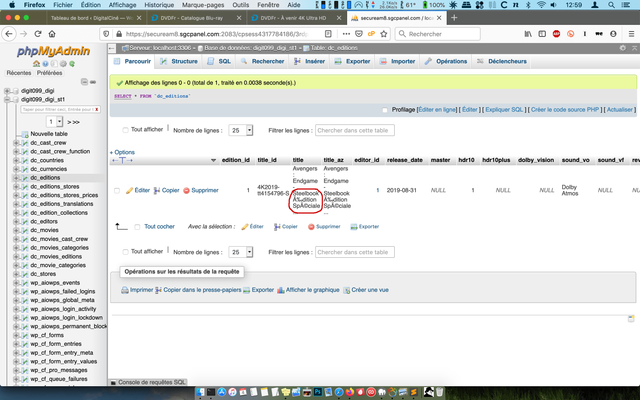Open the Opérations tab

click(x=446, y=61)
